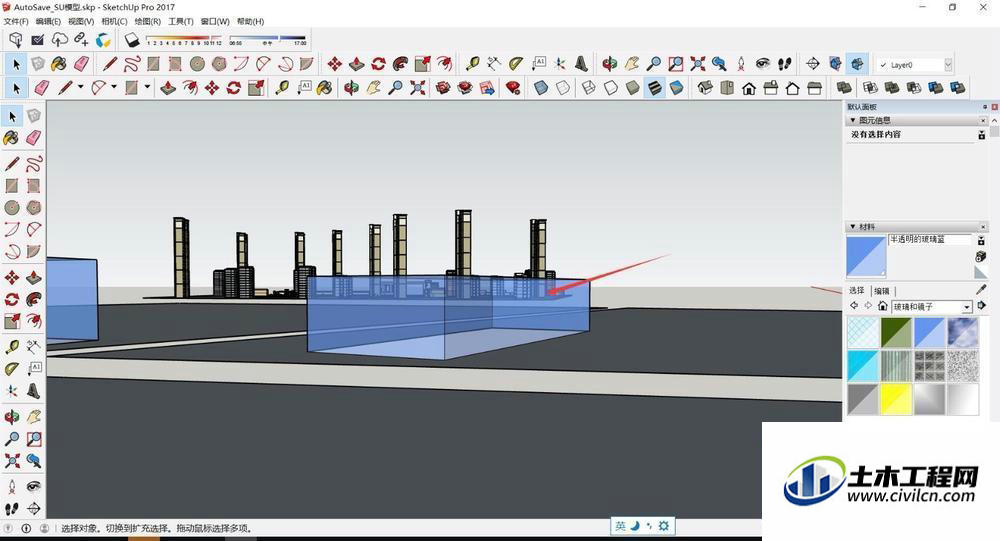Choose the Pie tool in the top toolbar
This screenshot has width=1000, height=541.
(x=306, y=64)
